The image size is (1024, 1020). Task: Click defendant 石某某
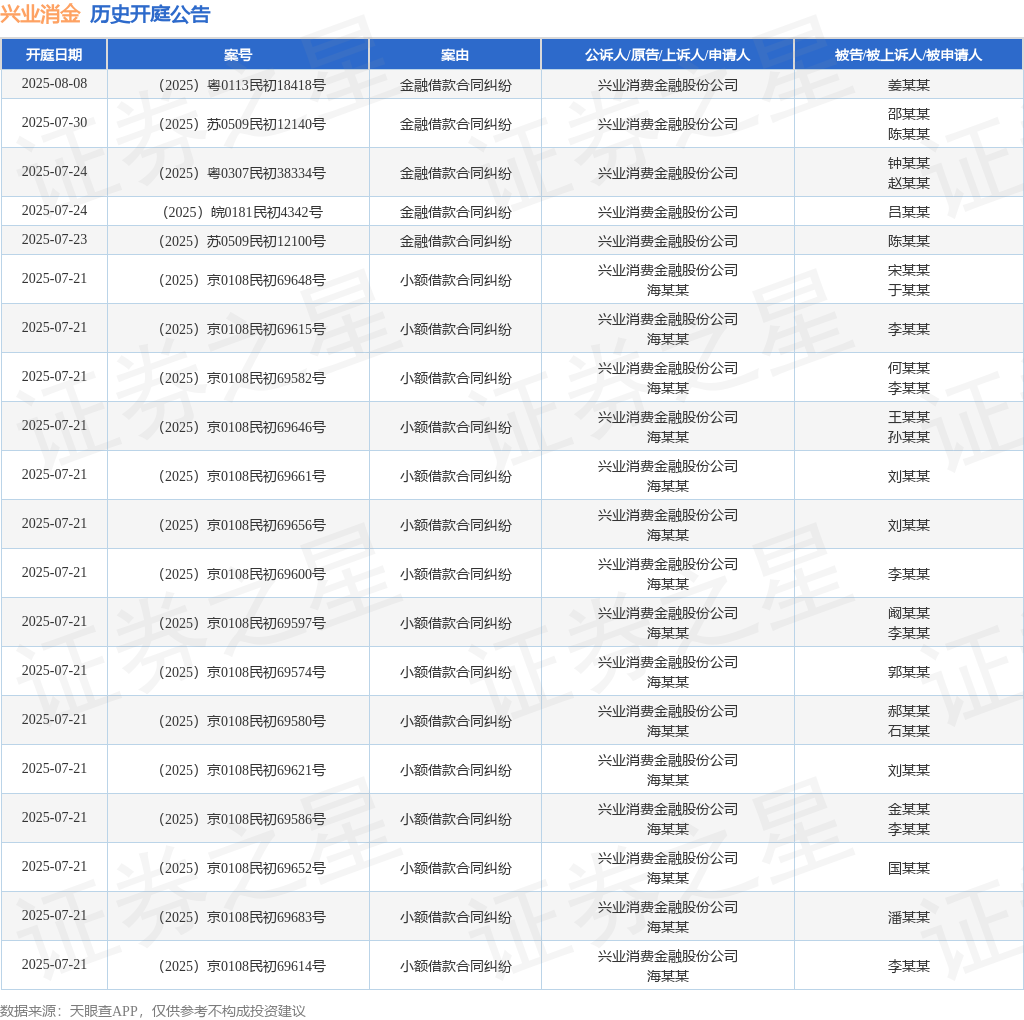point(908,731)
